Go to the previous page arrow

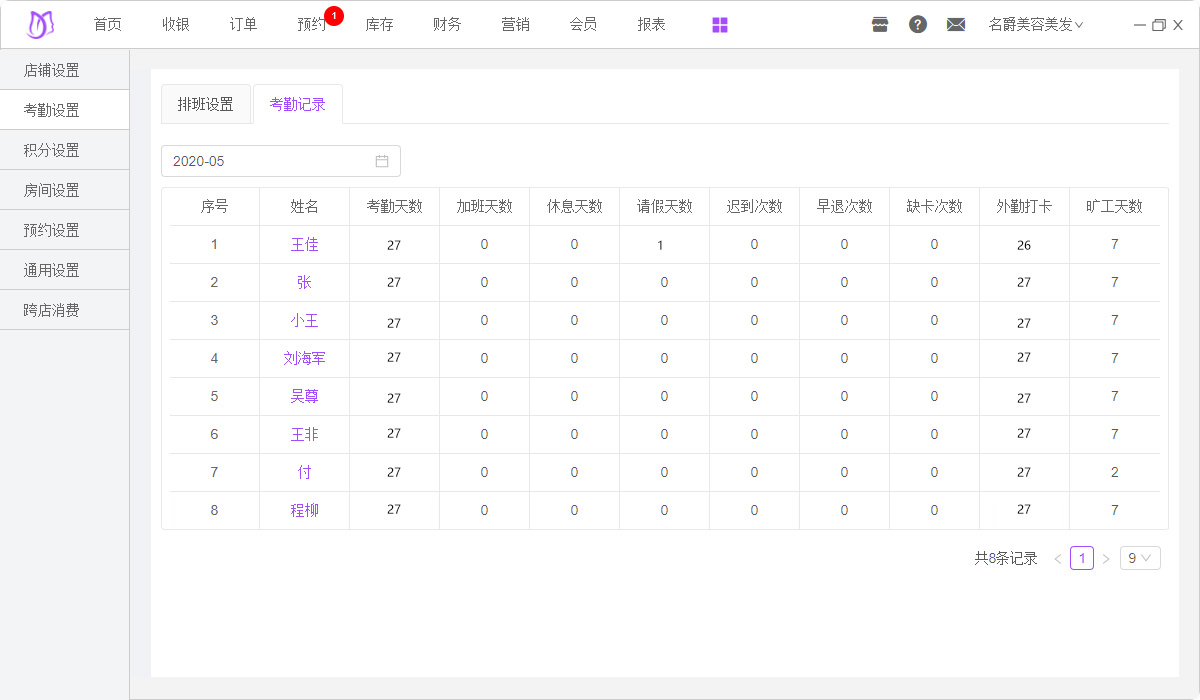point(1057,559)
